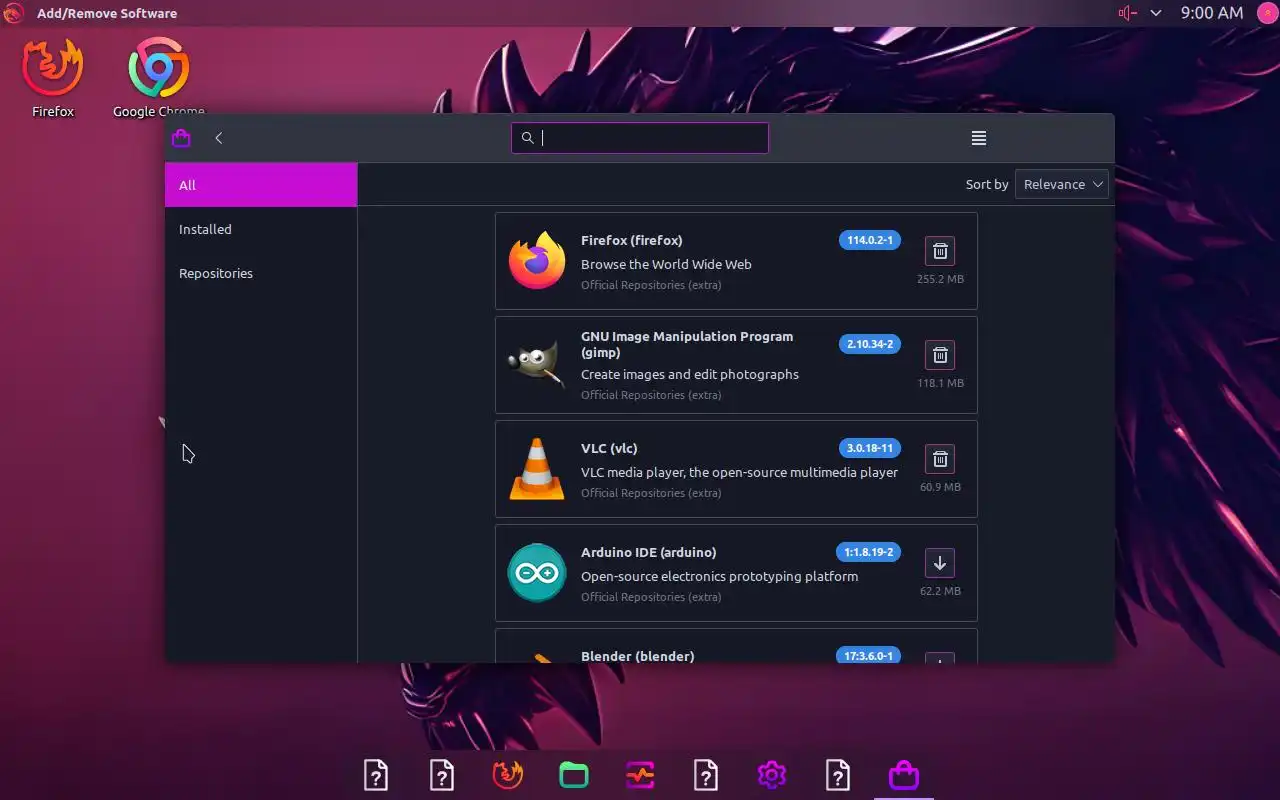Install Arduino IDE with its download arrow button
This screenshot has width=1280, height=800.
pyautogui.click(x=940, y=563)
